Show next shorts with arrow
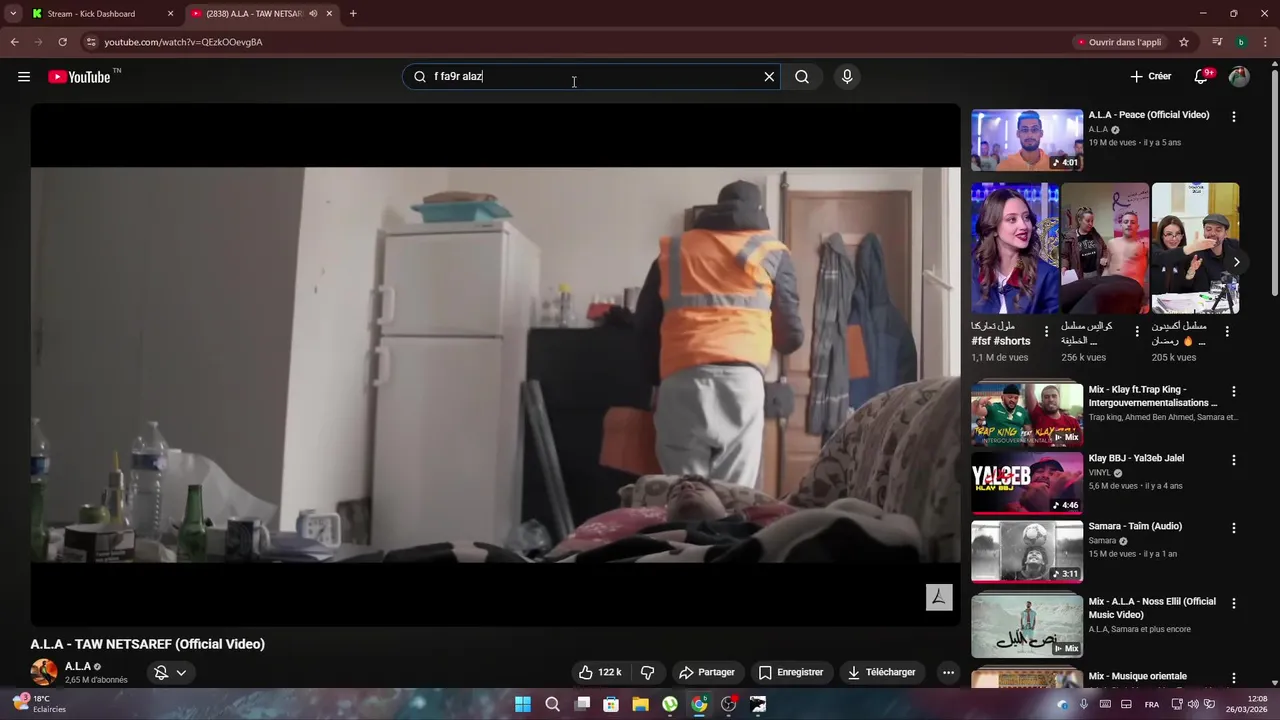Image resolution: width=1280 pixels, height=720 pixels. (x=1236, y=262)
